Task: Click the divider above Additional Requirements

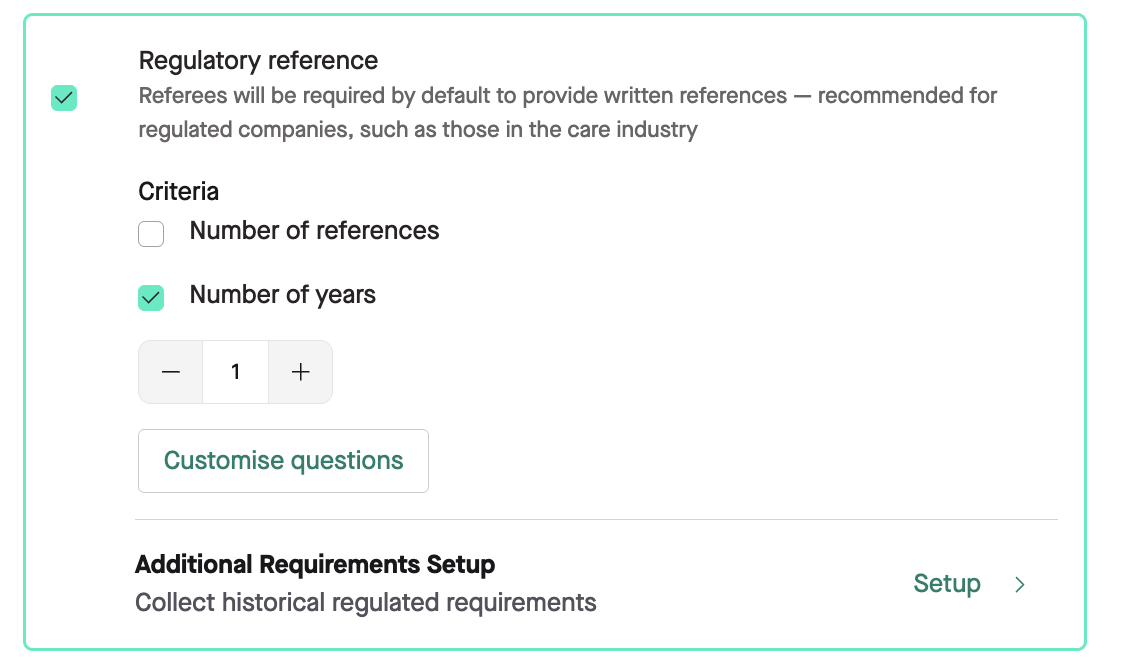Action: (x=595, y=520)
